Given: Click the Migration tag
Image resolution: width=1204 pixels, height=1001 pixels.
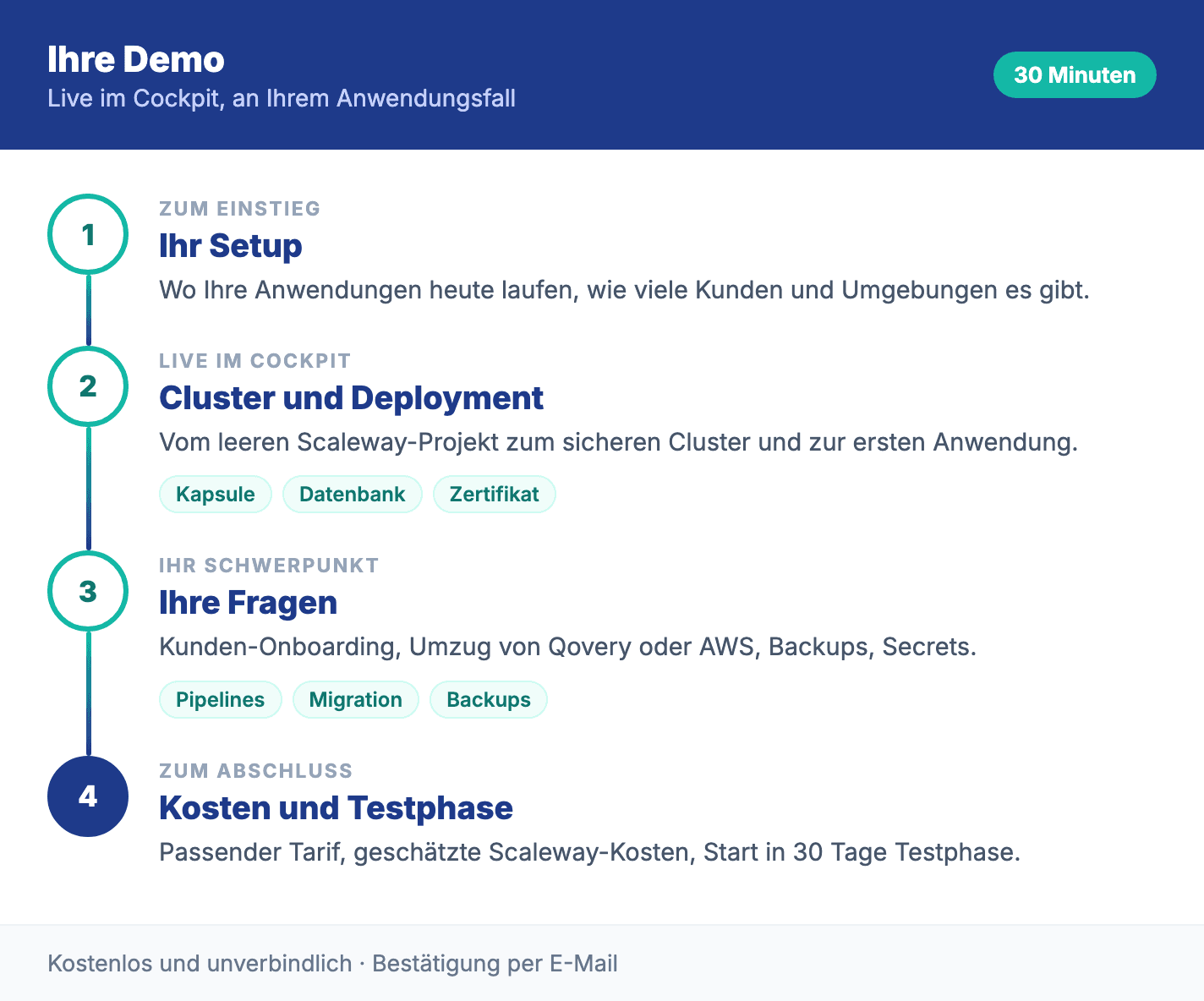Looking at the screenshot, I should [x=356, y=700].
